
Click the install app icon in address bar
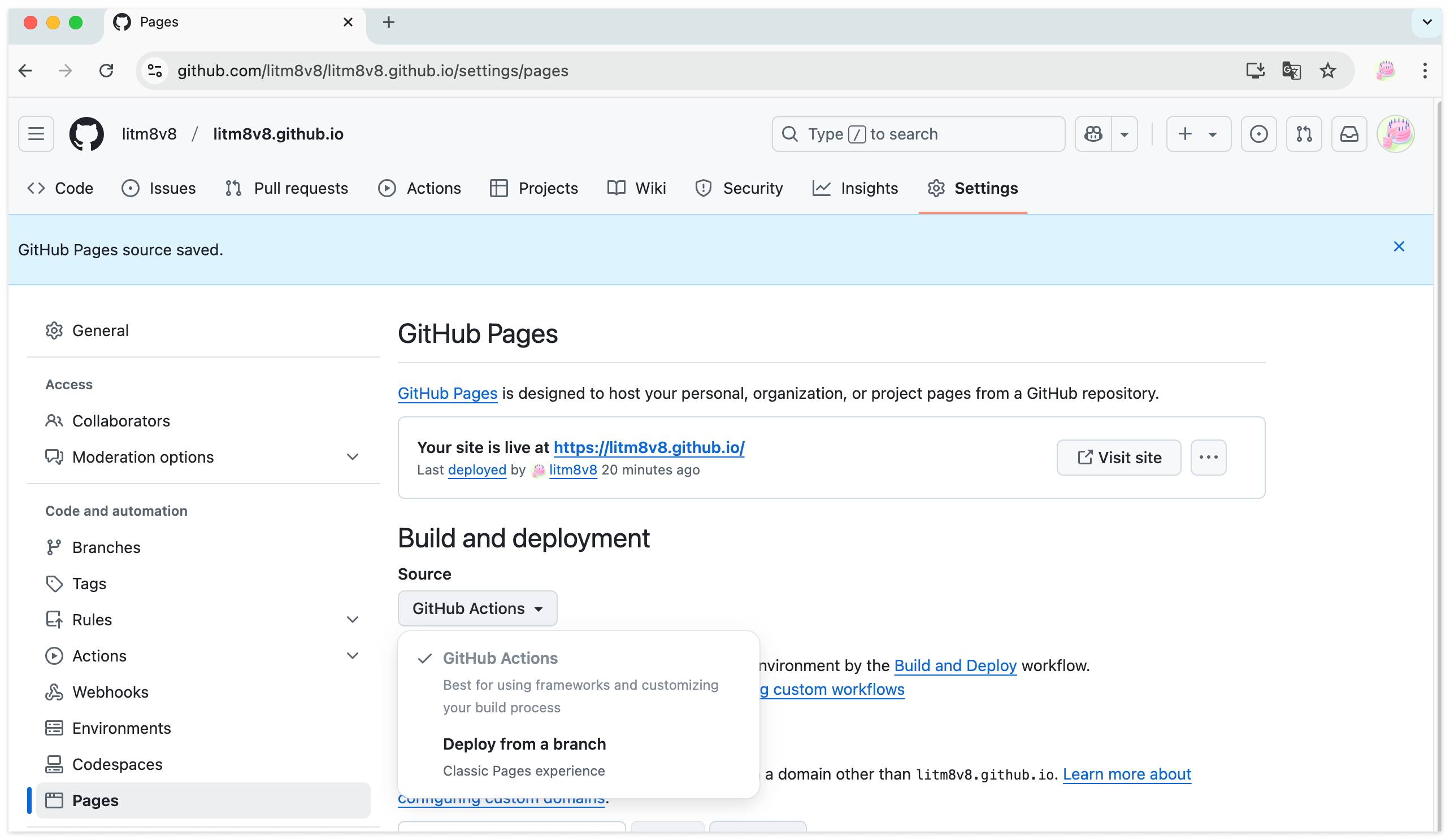1255,71
